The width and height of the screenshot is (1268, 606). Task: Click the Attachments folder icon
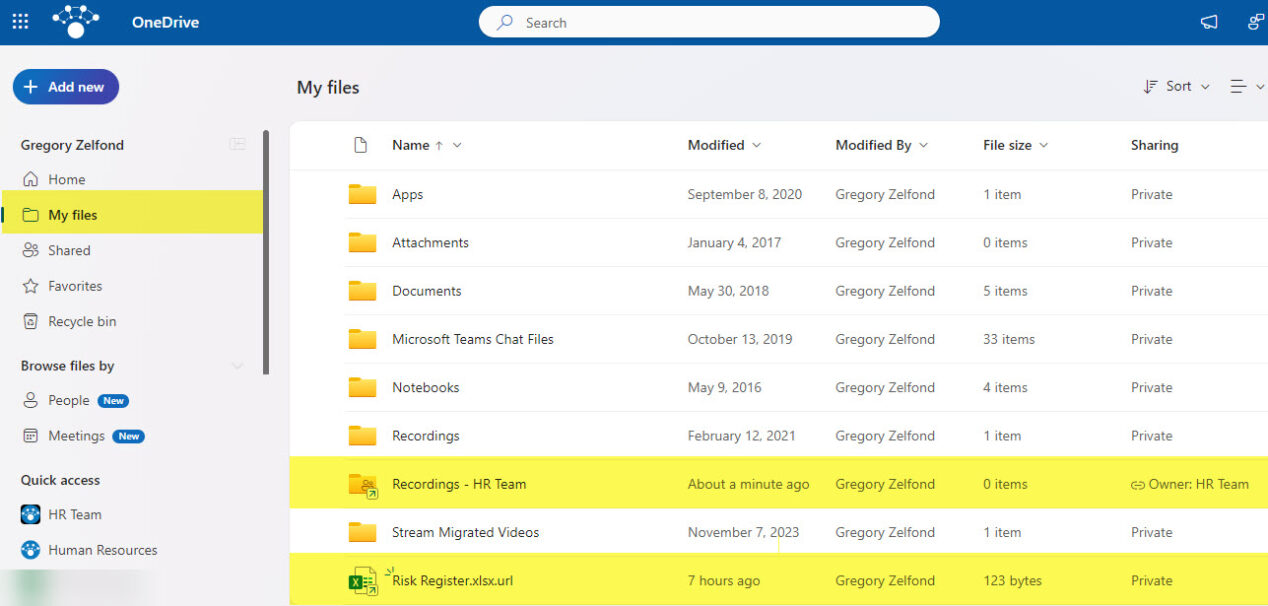[362, 242]
